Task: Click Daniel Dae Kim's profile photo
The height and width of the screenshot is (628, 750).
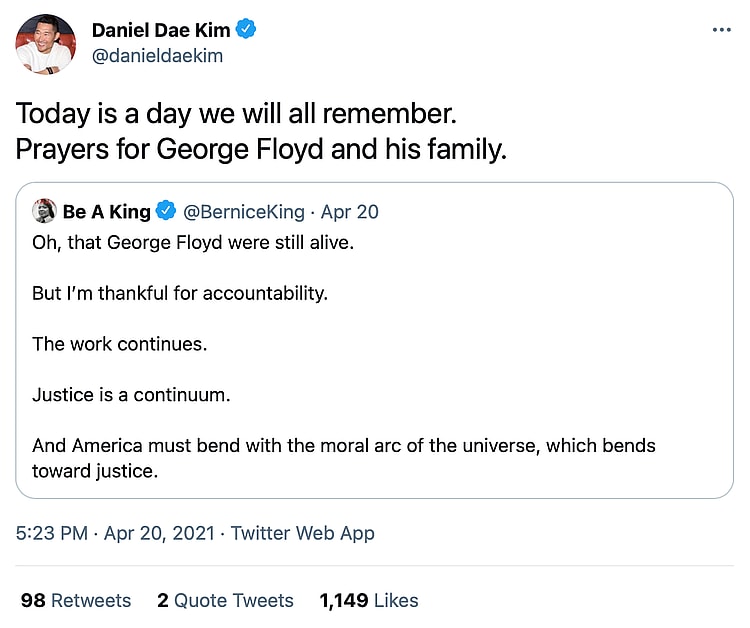Action: coord(44,44)
